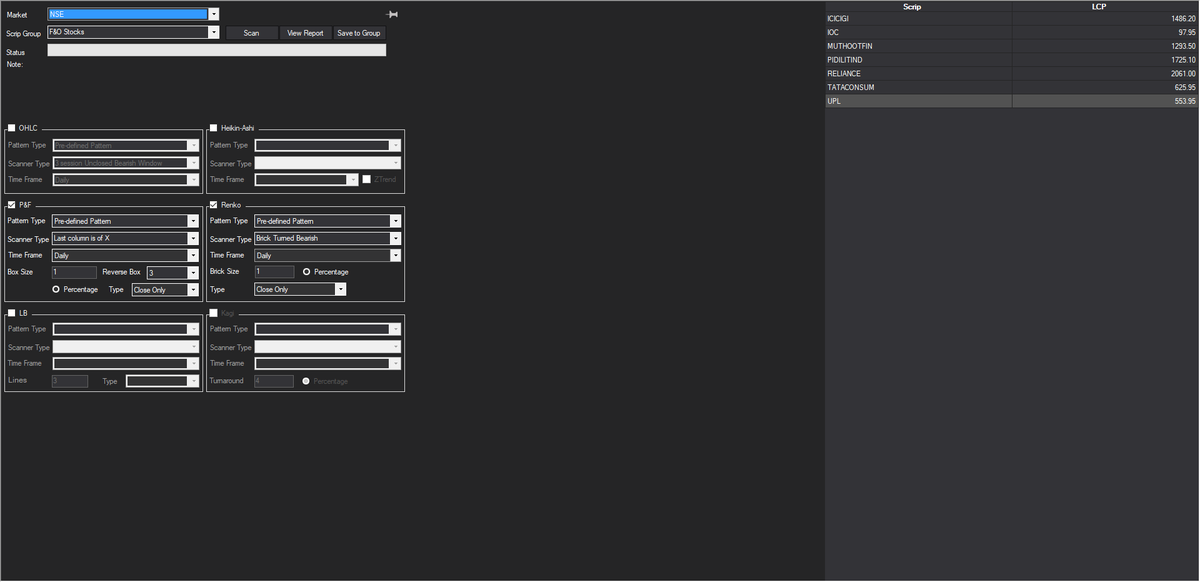Open OHLC Time Frame dropdown showing Daily

[126, 180]
